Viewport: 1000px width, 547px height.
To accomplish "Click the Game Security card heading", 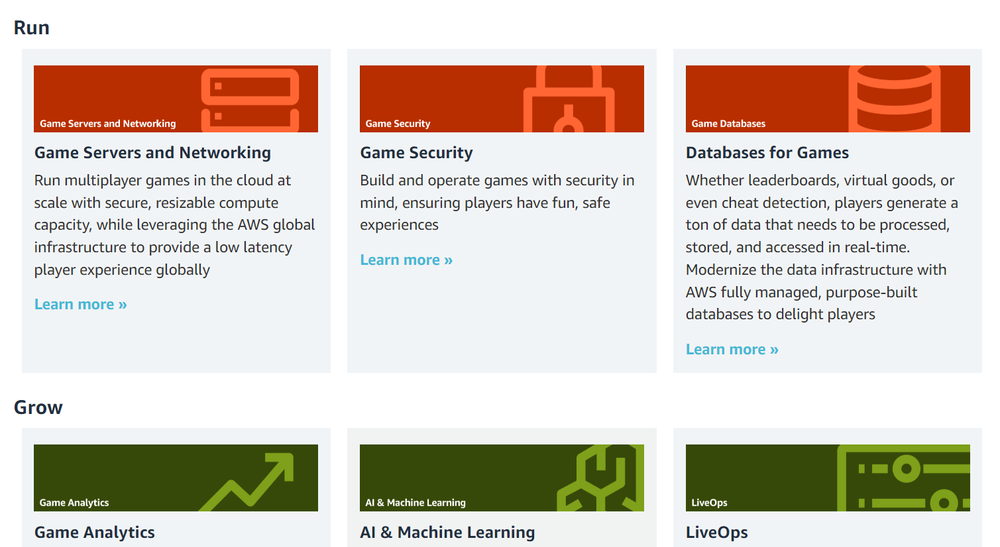I will pyautogui.click(x=416, y=153).
